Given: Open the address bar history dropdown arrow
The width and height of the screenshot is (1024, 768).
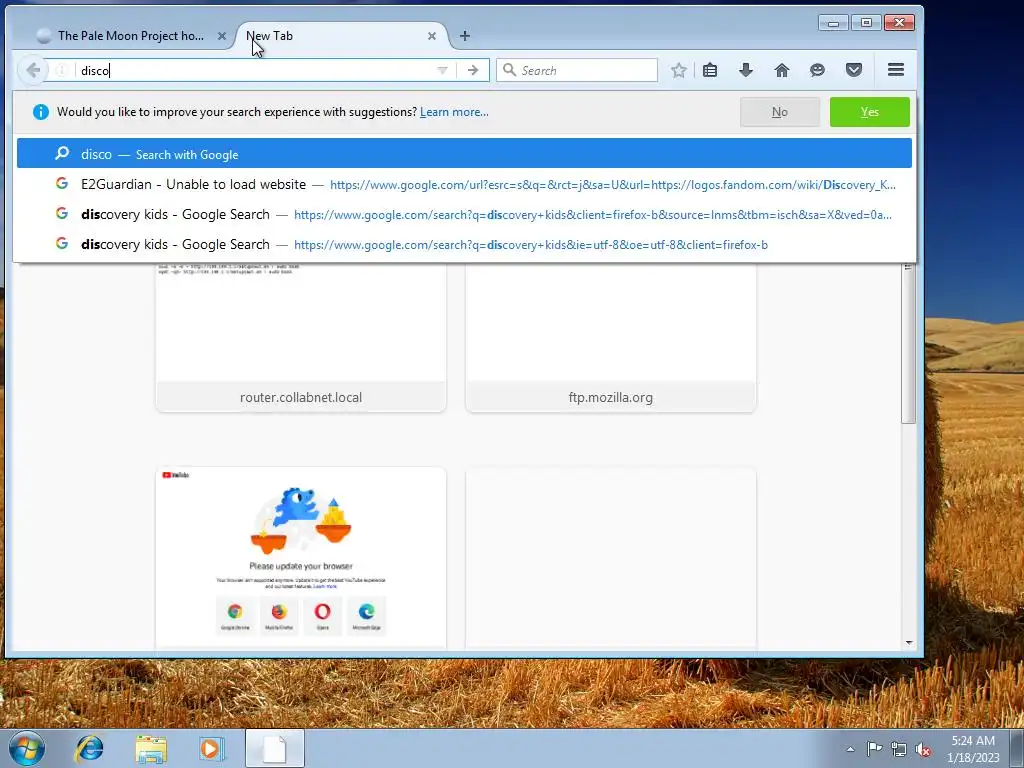Looking at the screenshot, I should [x=442, y=70].
